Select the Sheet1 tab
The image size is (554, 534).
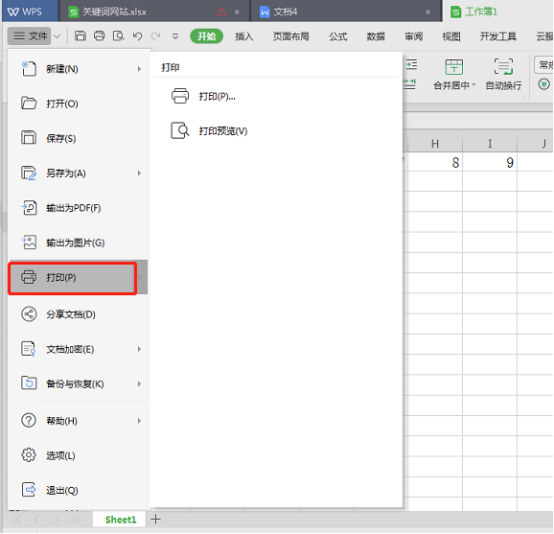tap(120, 519)
